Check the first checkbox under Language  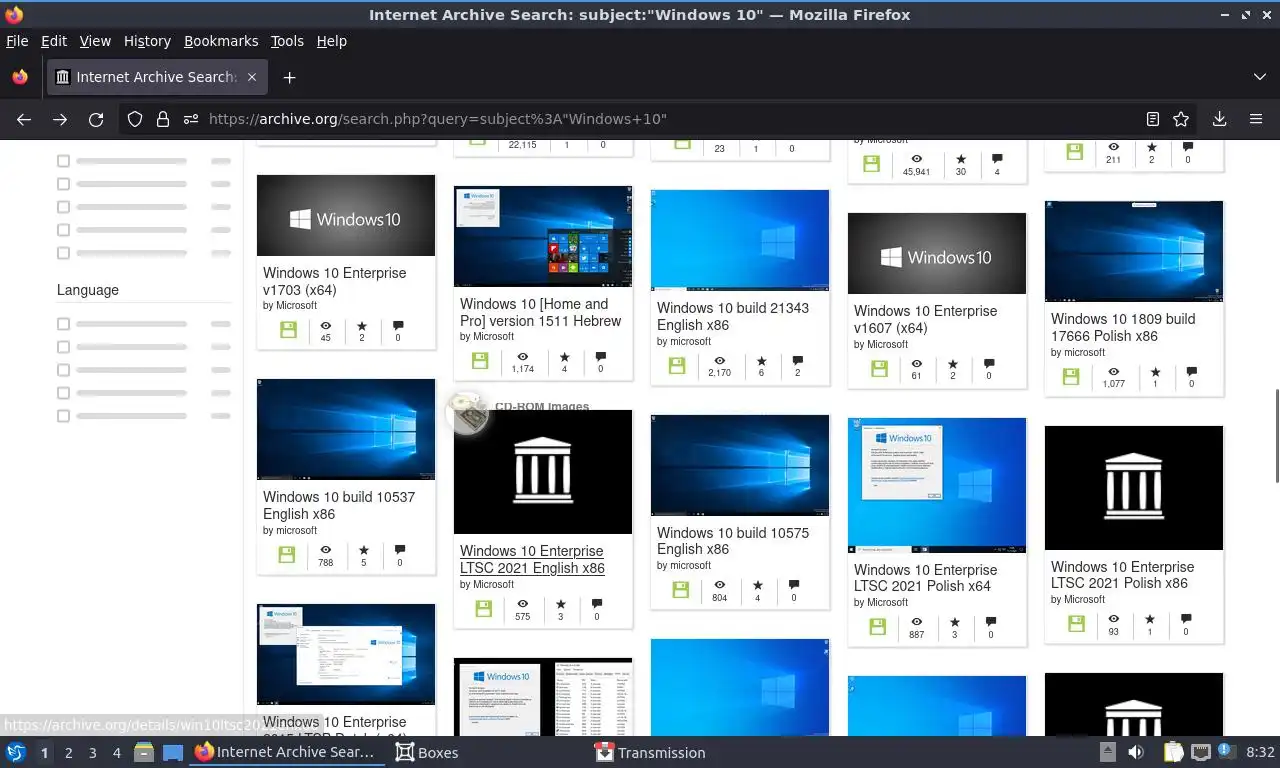coord(63,324)
